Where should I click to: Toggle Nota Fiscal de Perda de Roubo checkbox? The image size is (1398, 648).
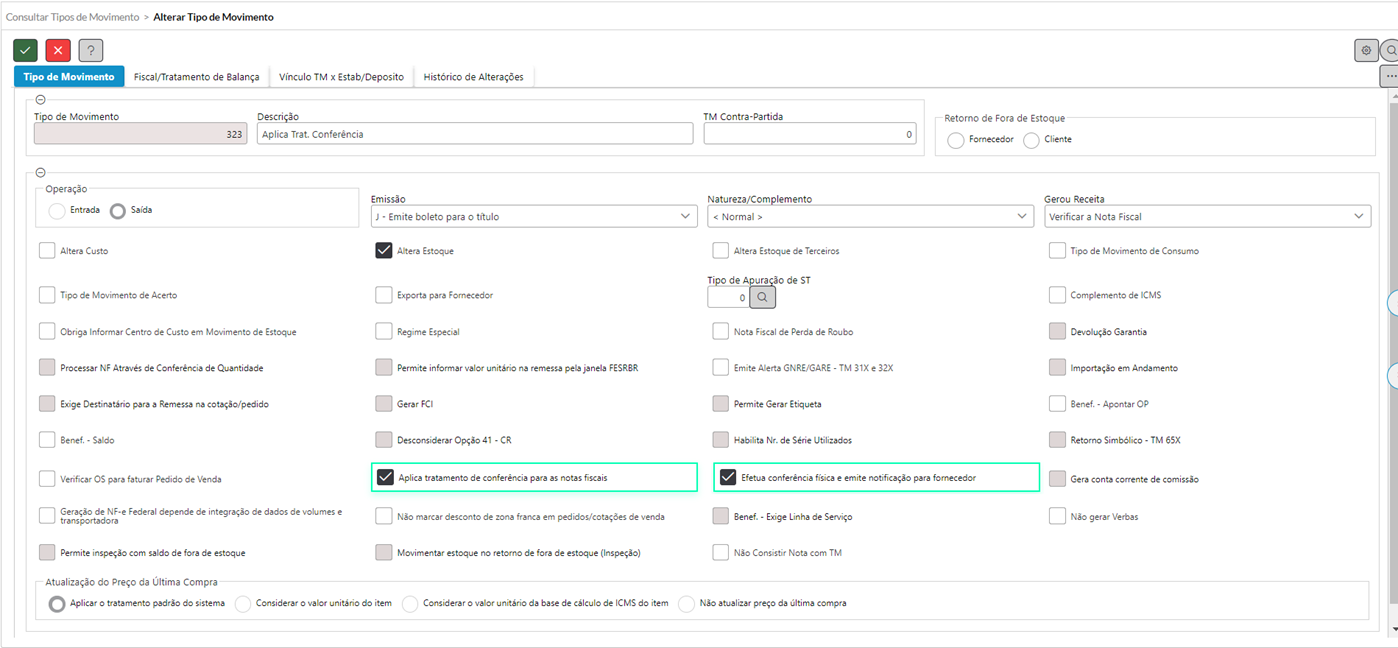[721, 331]
